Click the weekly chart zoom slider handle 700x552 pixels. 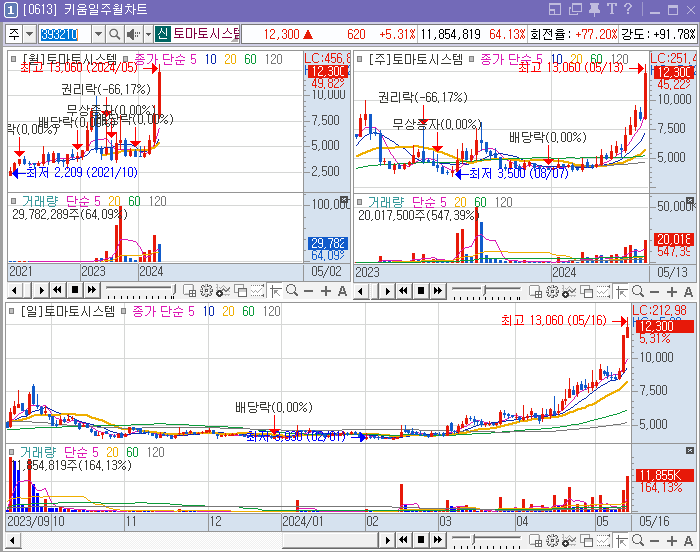(x=485, y=291)
